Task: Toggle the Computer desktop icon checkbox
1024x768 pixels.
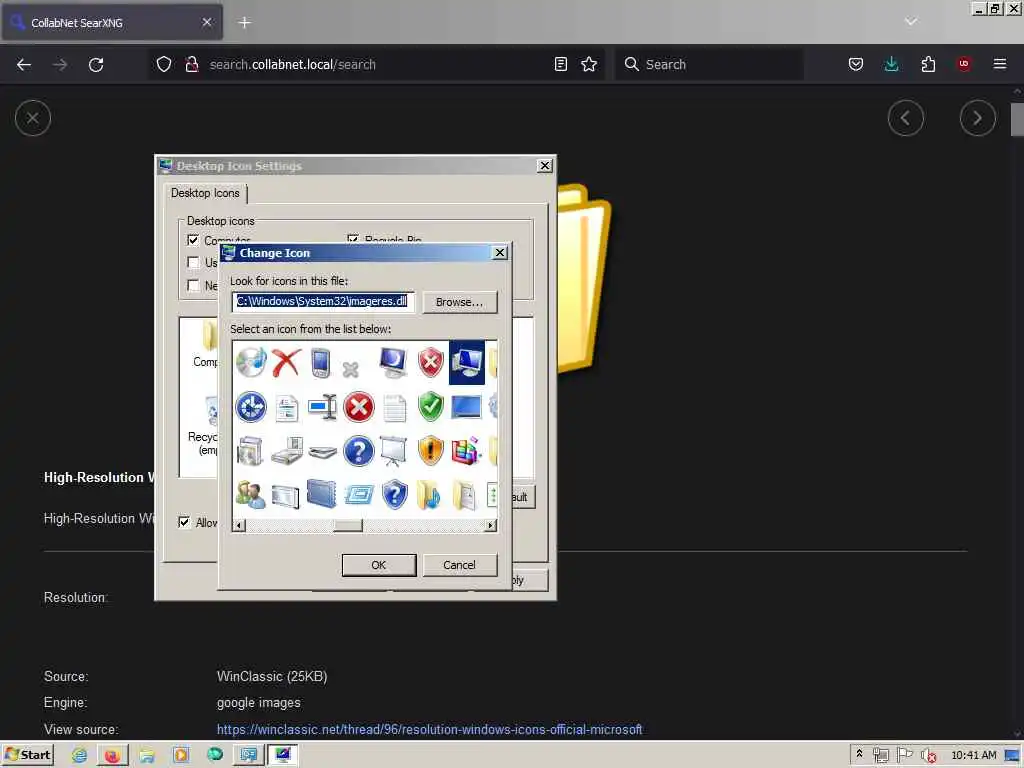Action: click(x=193, y=240)
